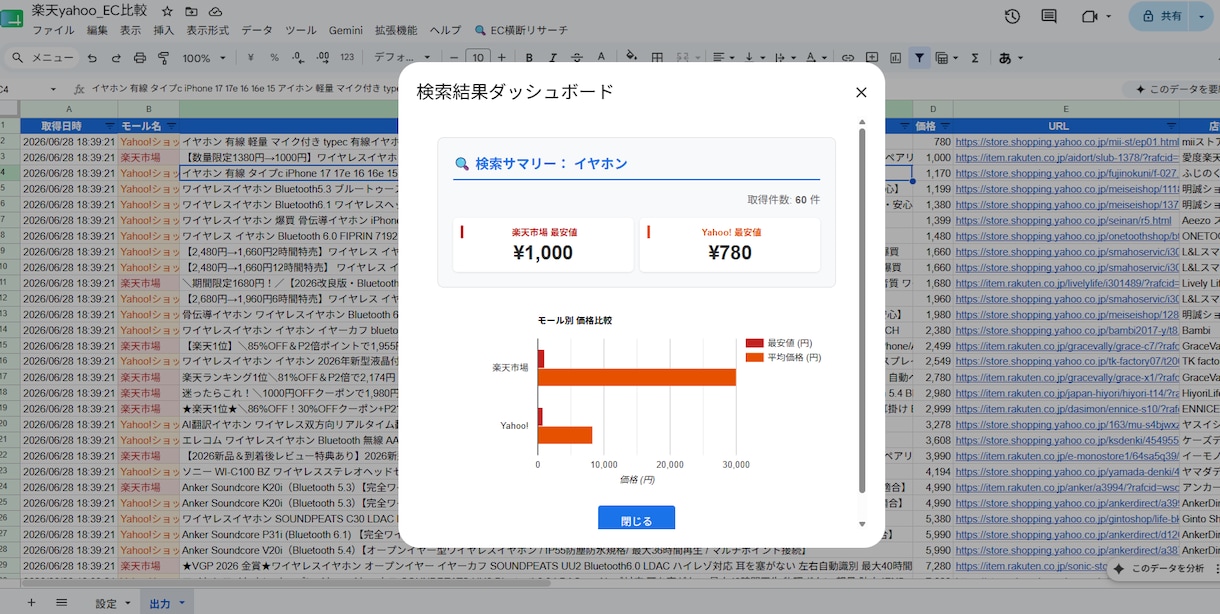Open filter on 取得日時 column header

[110, 126]
